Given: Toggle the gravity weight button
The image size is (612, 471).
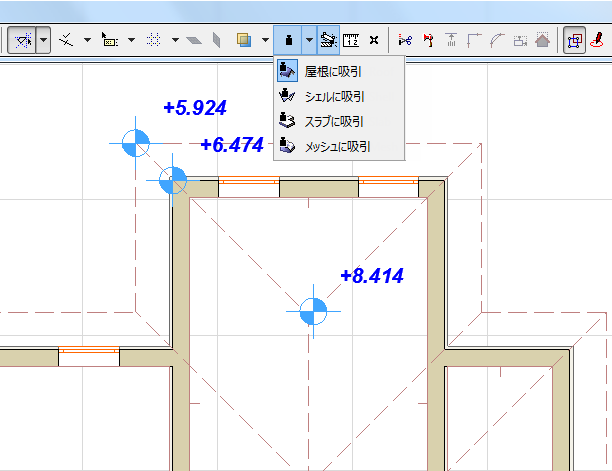Looking at the screenshot, I should coord(288,40).
